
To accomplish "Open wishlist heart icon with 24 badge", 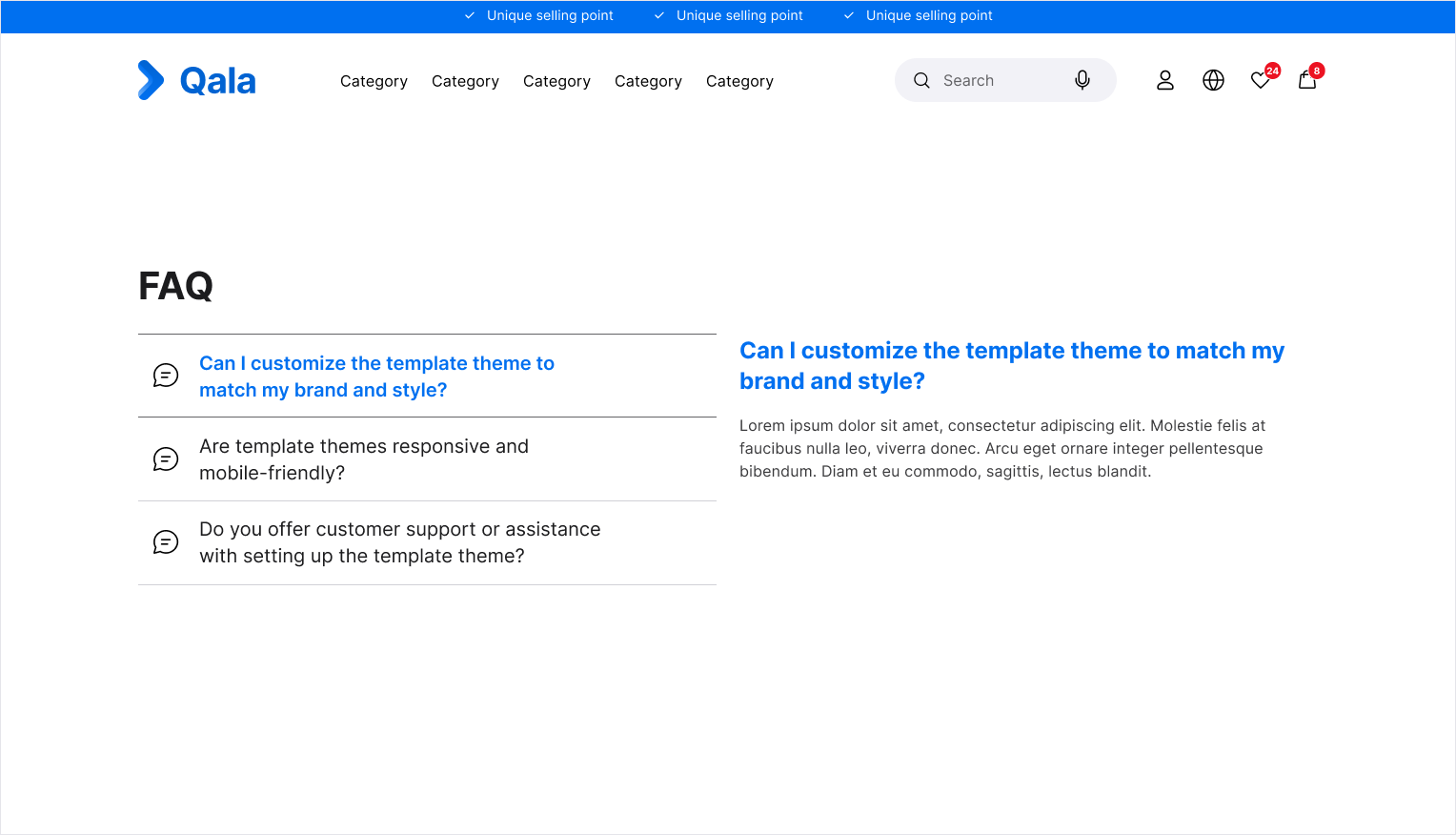I will click(1264, 78).
